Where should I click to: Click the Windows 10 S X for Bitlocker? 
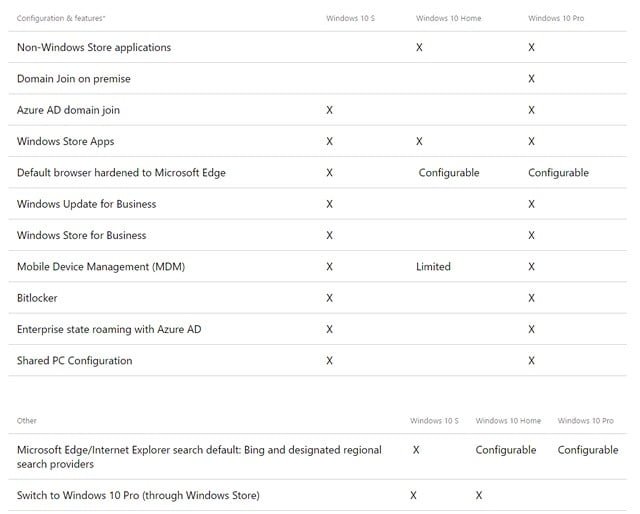pyautogui.click(x=329, y=298)
